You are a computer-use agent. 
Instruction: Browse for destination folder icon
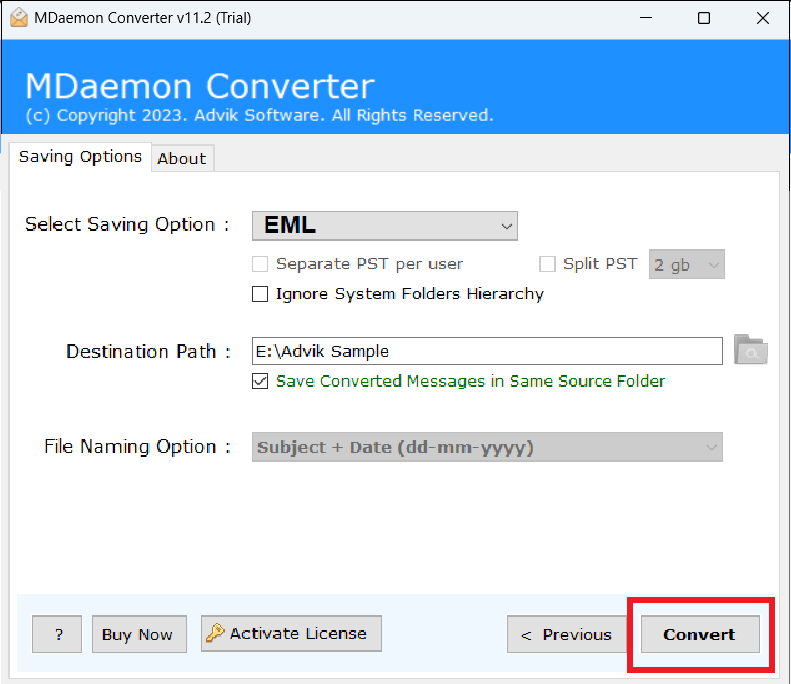tap(751, 350)
